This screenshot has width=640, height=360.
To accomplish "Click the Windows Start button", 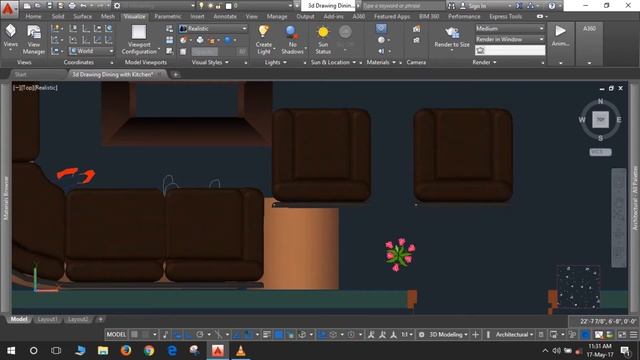I will [x=11, y=351].
